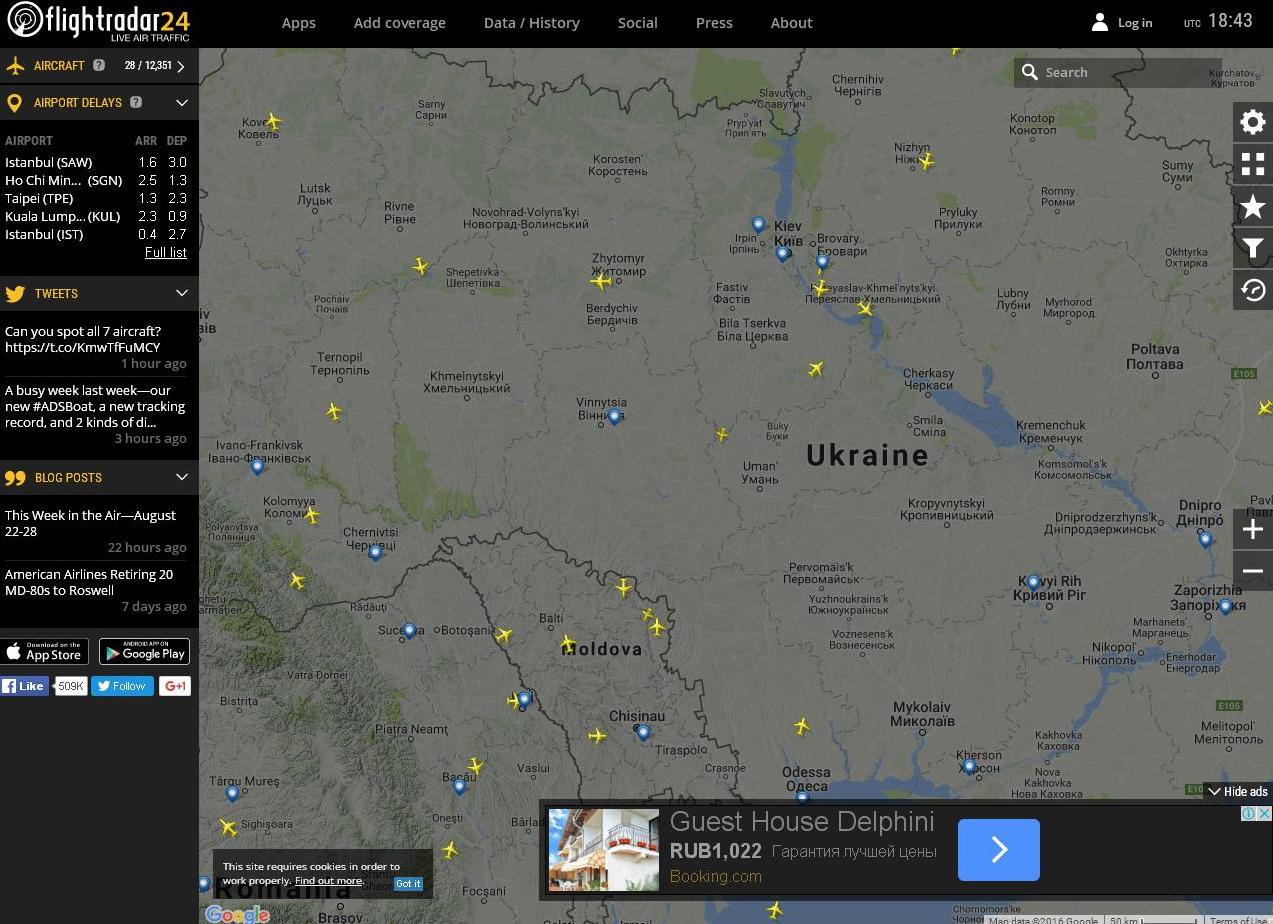Open the Press menu

pos(714,22)
